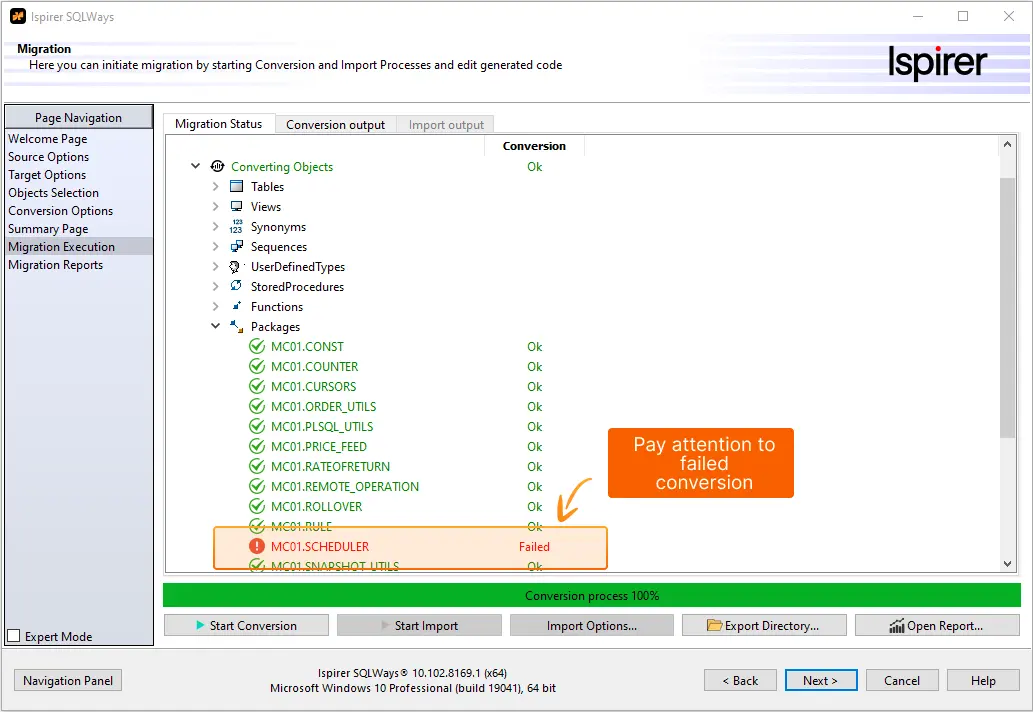Click the Start Import button
Image resolution: width=1033 pixels, height=712 pixels.
[419, 625]
